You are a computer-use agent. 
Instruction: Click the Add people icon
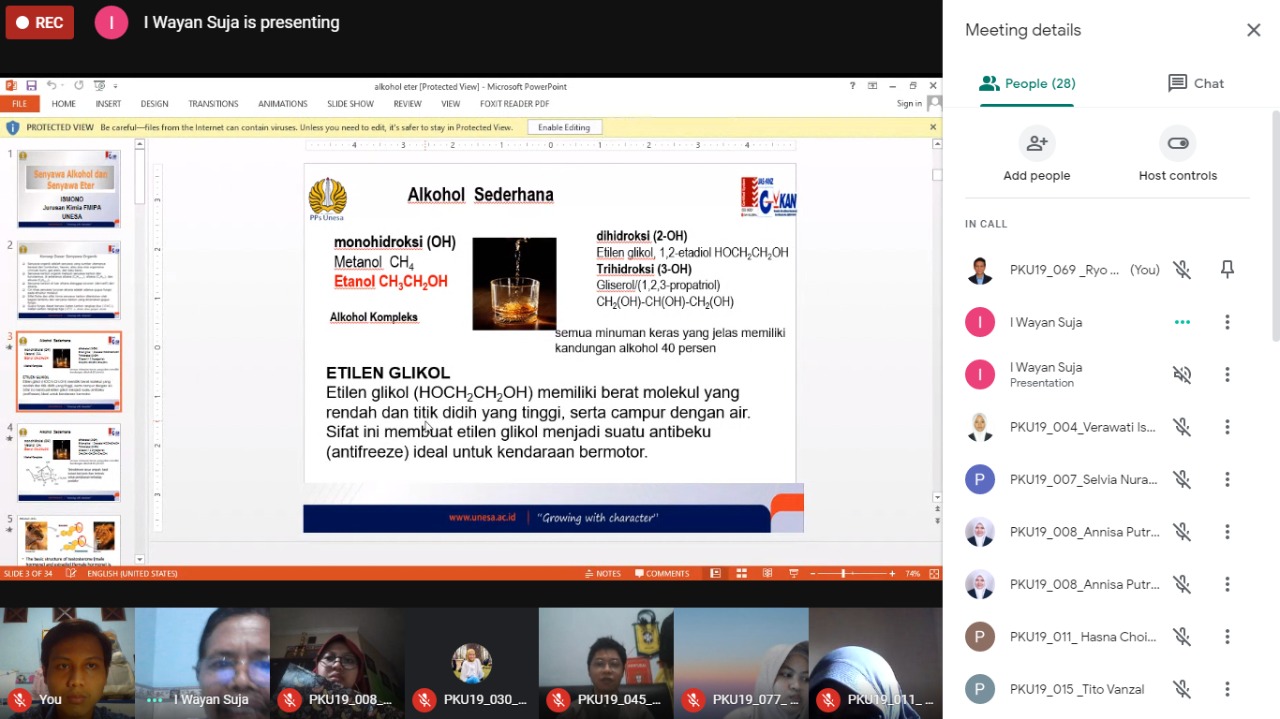point(1037,144)
